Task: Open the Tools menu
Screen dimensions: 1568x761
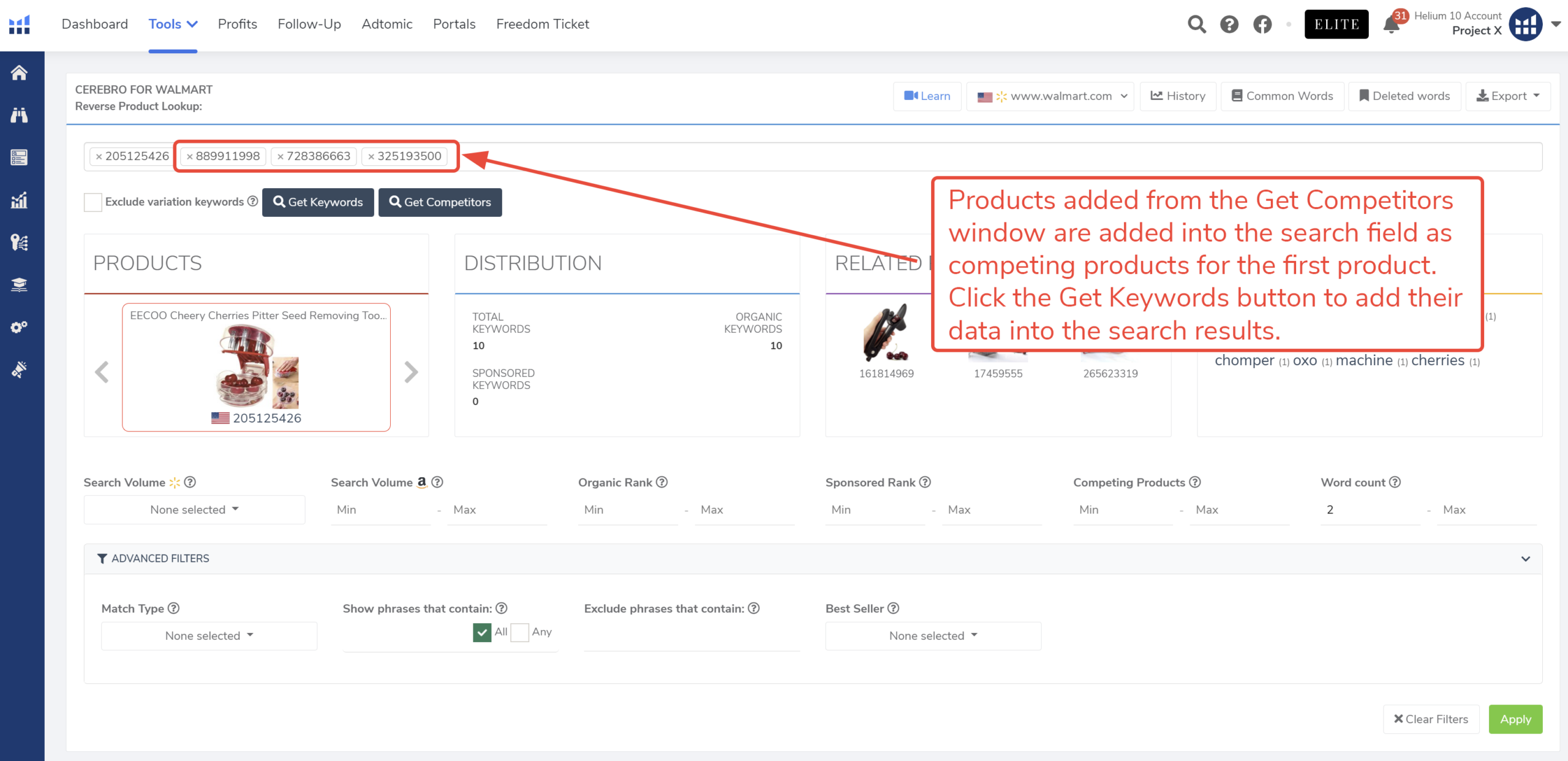Action: tap(173, 25)
